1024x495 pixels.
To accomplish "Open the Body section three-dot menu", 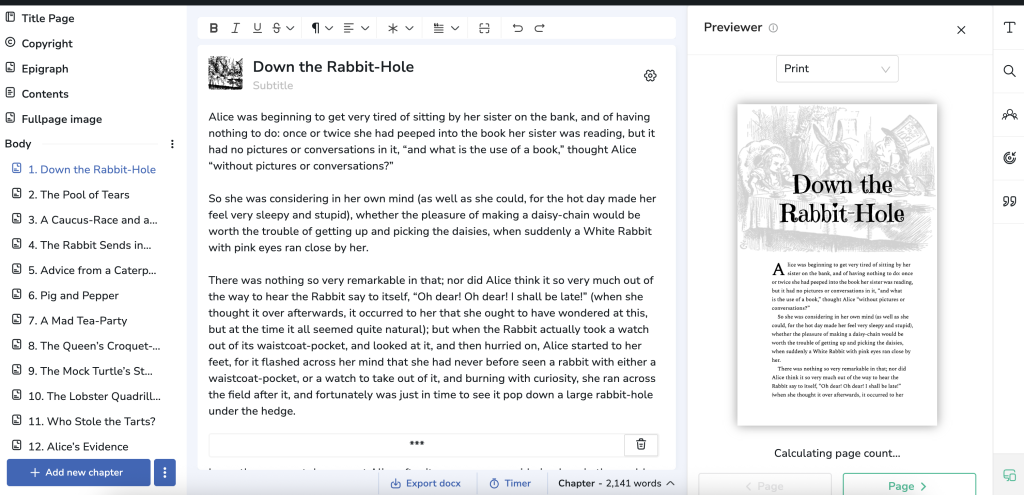I will 172,144.
